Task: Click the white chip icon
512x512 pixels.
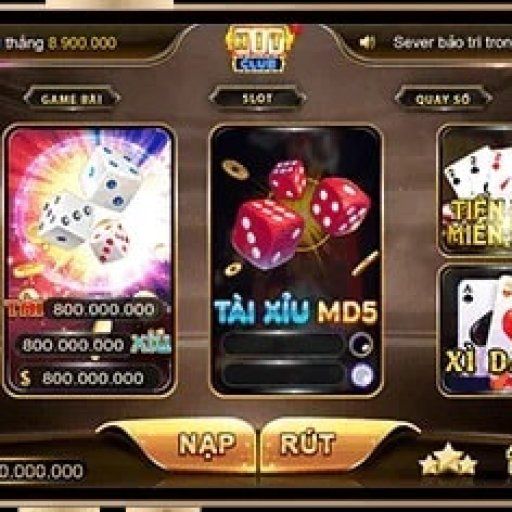Action: tap(362, 375)
